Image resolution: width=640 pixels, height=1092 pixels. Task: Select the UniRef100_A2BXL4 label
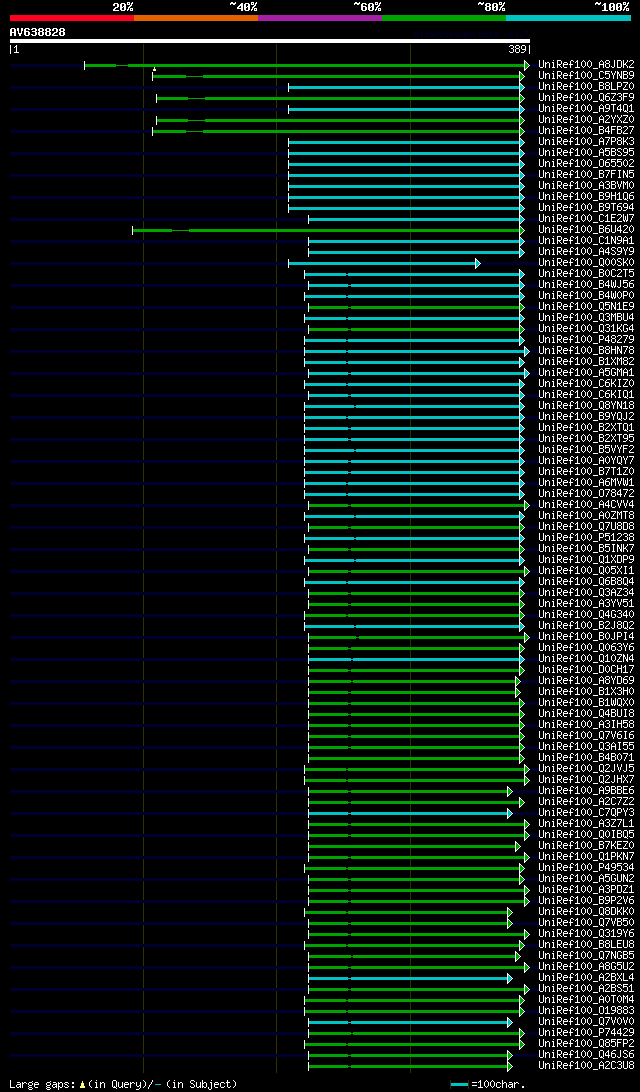tap(586, 978)
